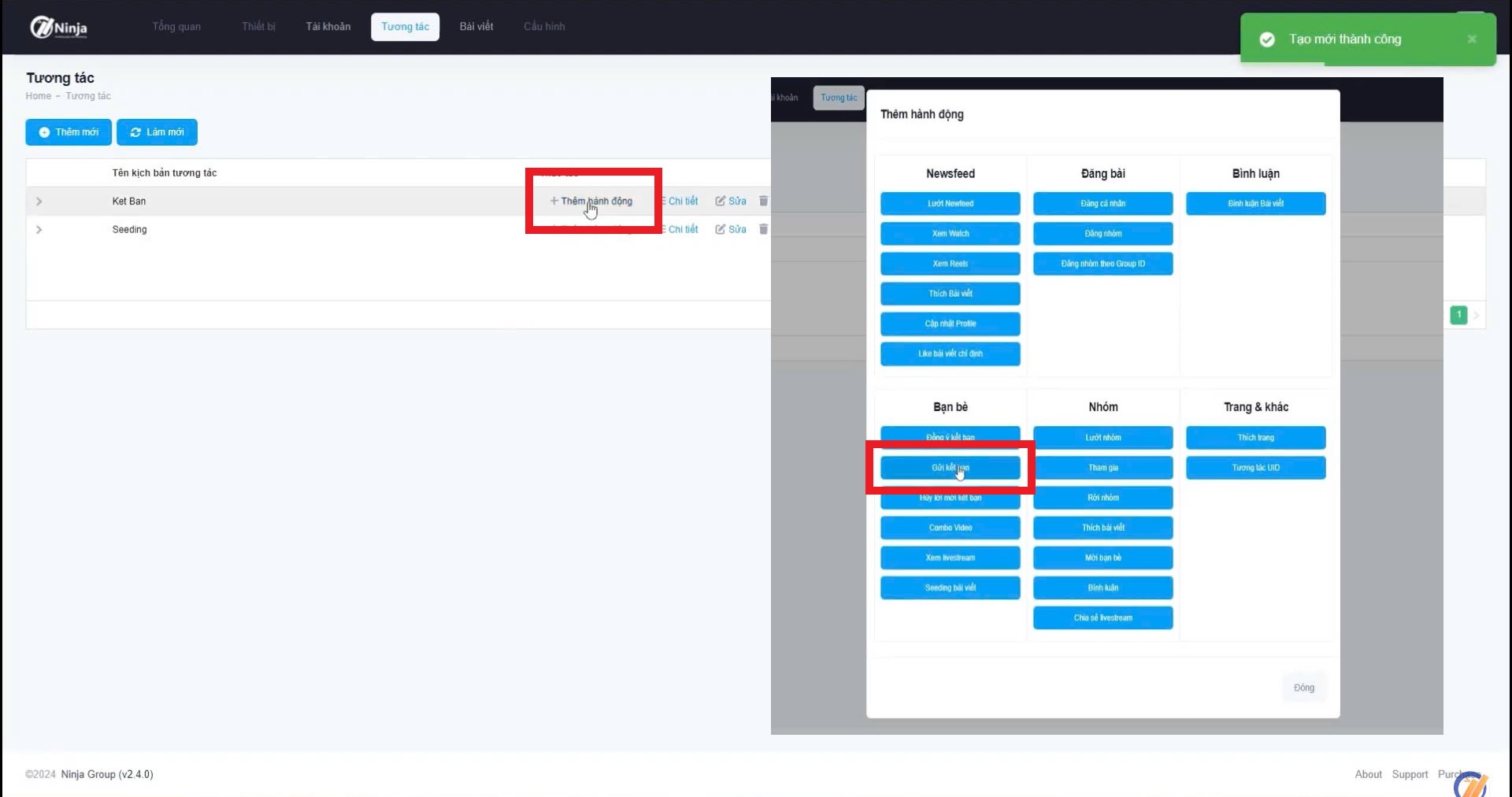Select page 1 in pagination
This screenshot has width=1512, height=797.
click(1458, 315)
